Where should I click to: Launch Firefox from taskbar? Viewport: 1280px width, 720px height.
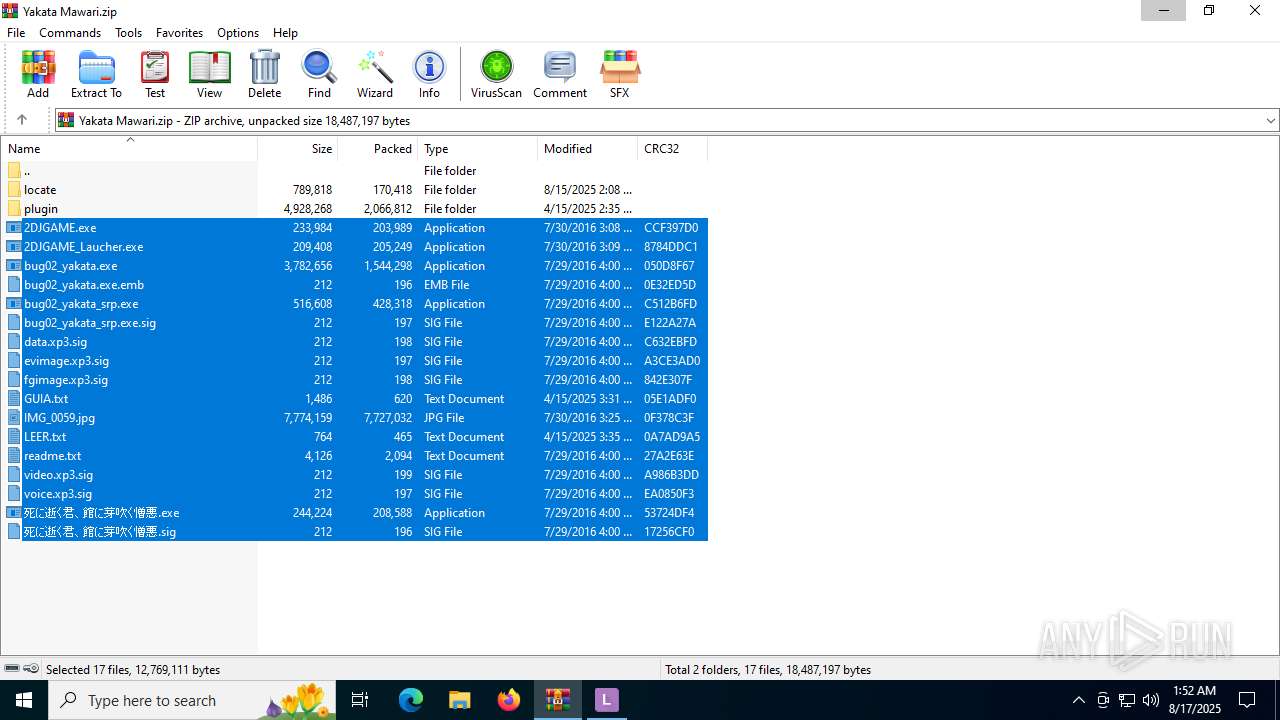[x=509, y=700]
